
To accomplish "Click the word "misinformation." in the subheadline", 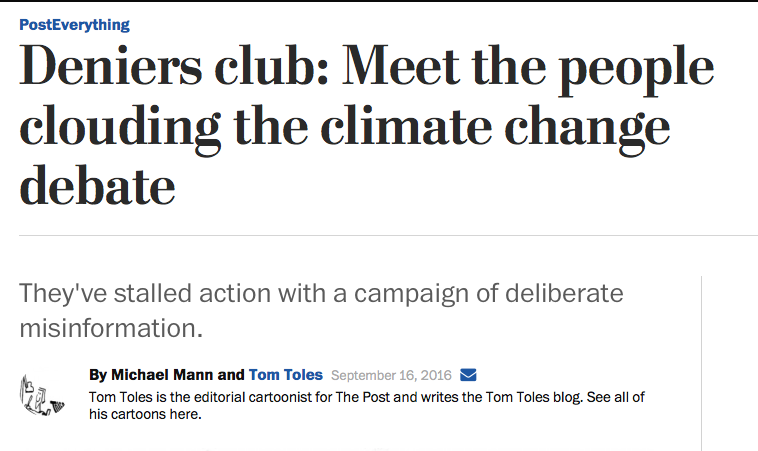I will (111, 328).
